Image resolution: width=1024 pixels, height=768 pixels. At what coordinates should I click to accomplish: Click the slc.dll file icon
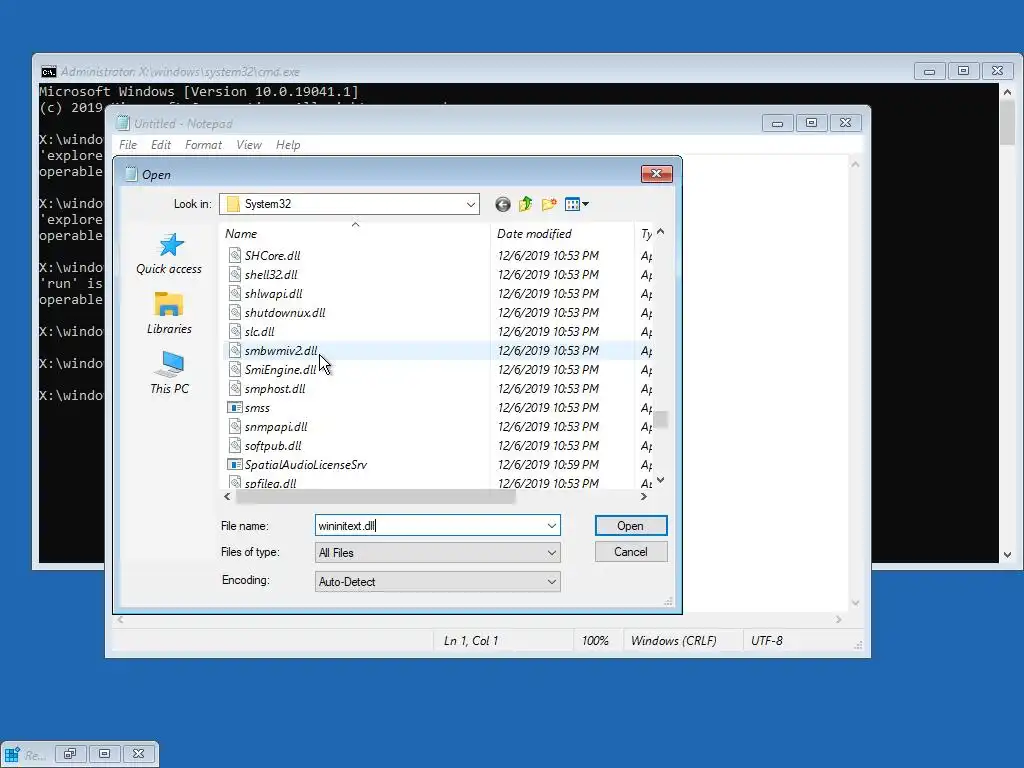click(234, 331)
